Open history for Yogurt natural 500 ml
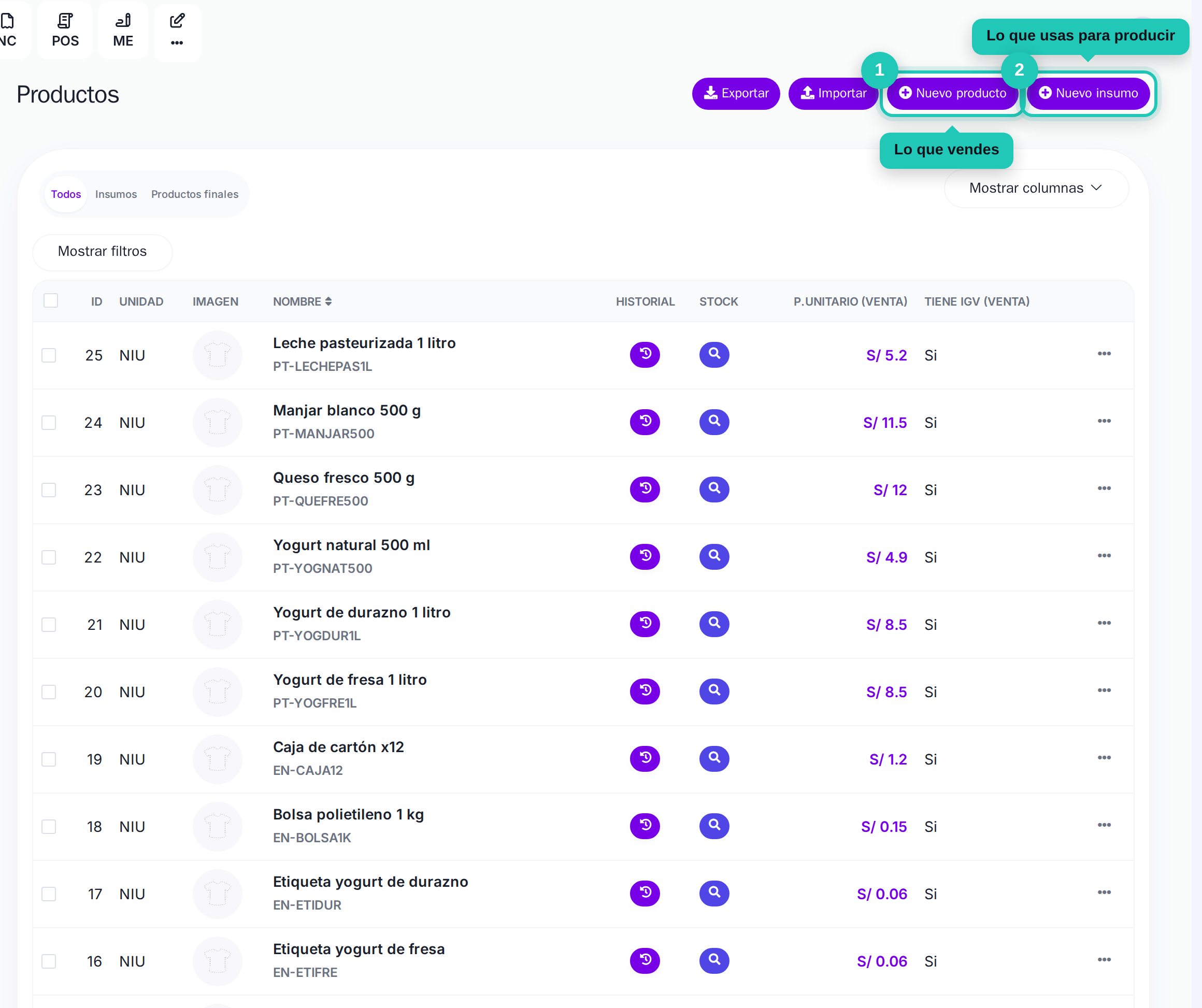Image resolution: width=1202 pixels, height=1008 pixels. pyautogui.click(x=645, y=557)
